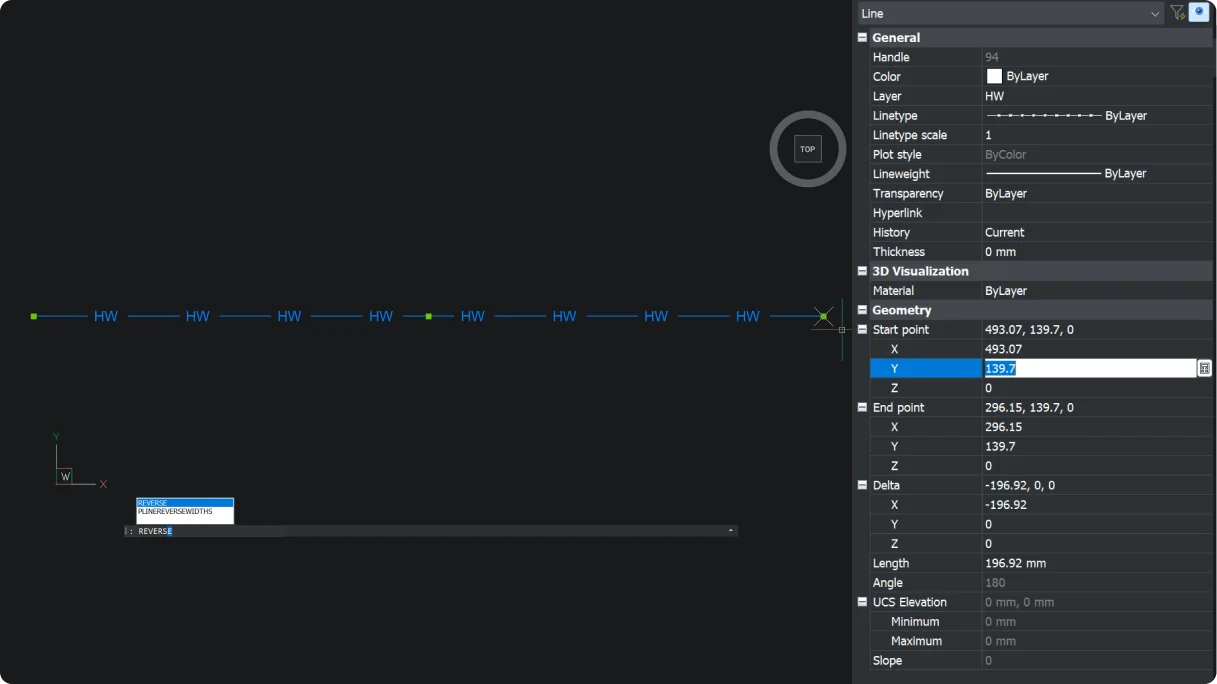Click the left end green grip of the line
Image resolution: width=1217 pixels, height=684 pixels.
pyautogui.click(x=34, y=316)
